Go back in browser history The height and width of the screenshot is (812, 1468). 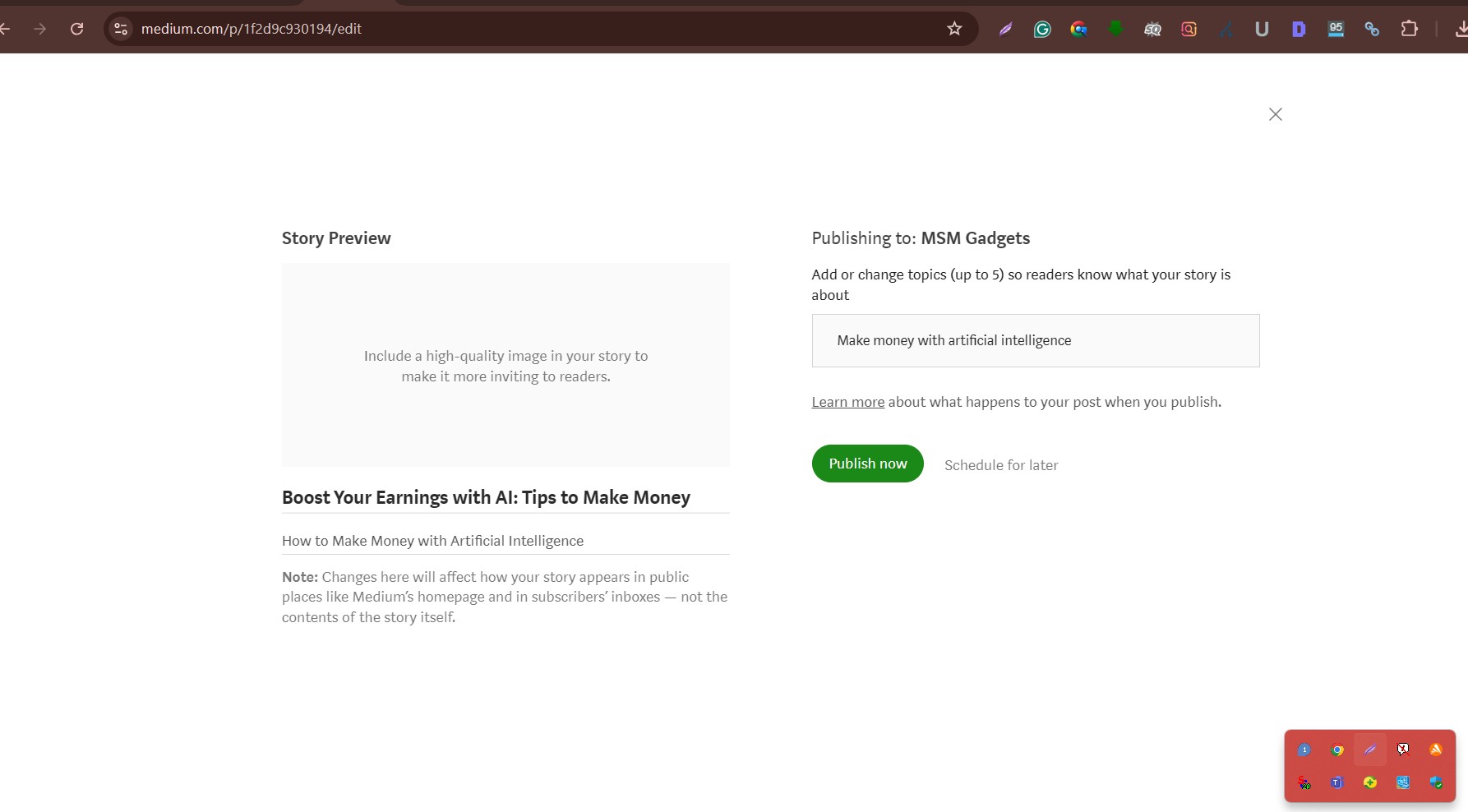coord(5,29)
